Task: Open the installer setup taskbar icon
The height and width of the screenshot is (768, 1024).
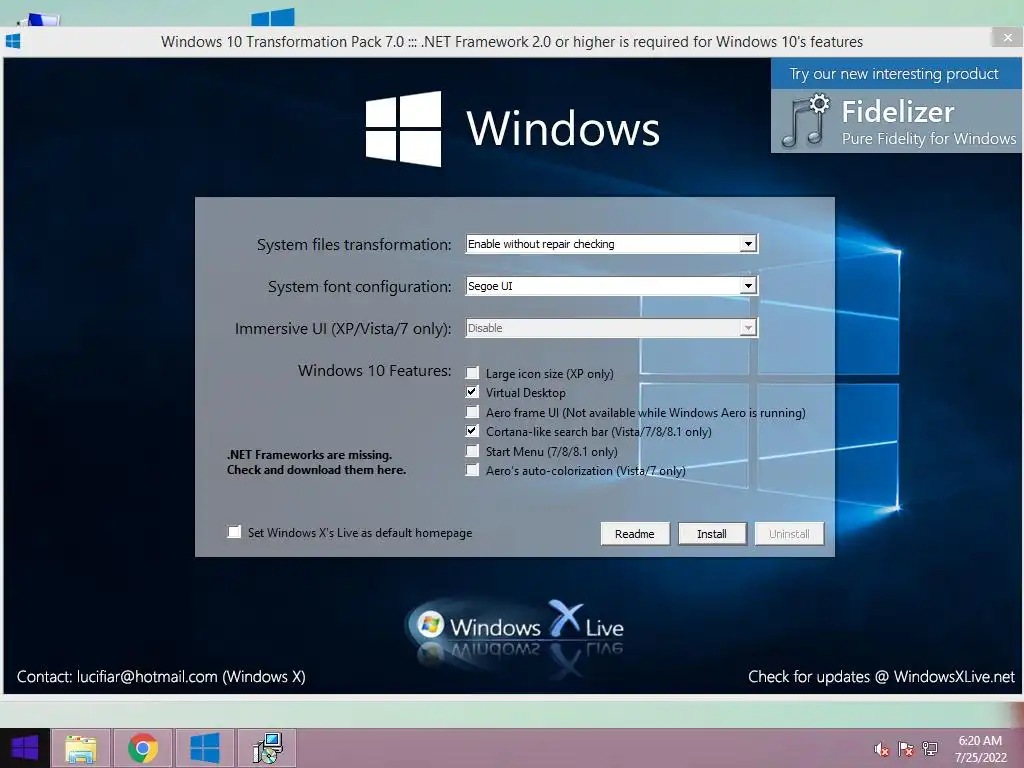Action: (x=267, y=748)
